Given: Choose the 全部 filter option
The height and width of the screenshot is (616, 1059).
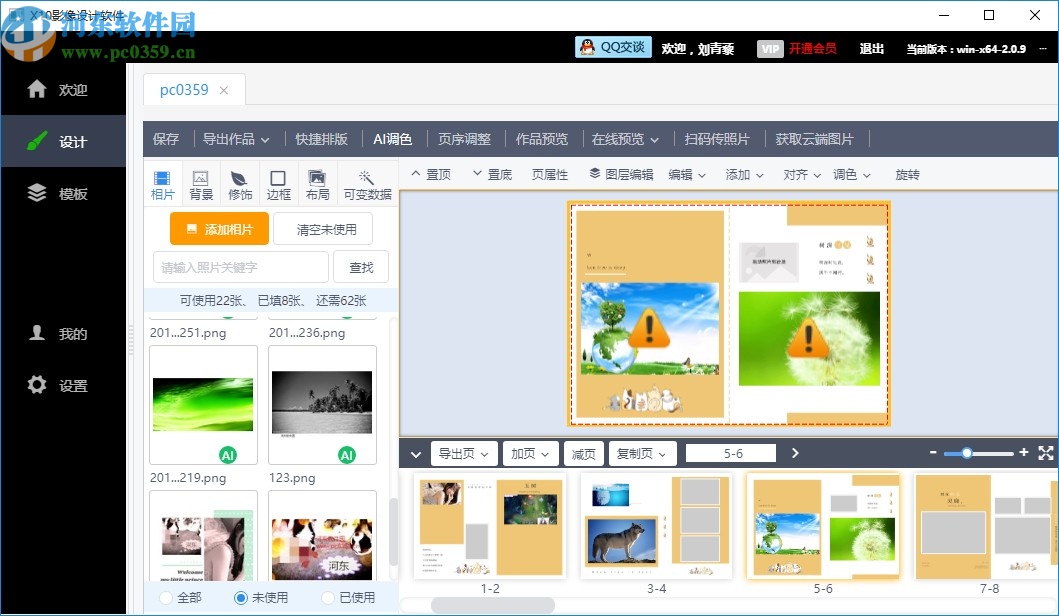Looking at the screenshot, I should pos(163,596).
